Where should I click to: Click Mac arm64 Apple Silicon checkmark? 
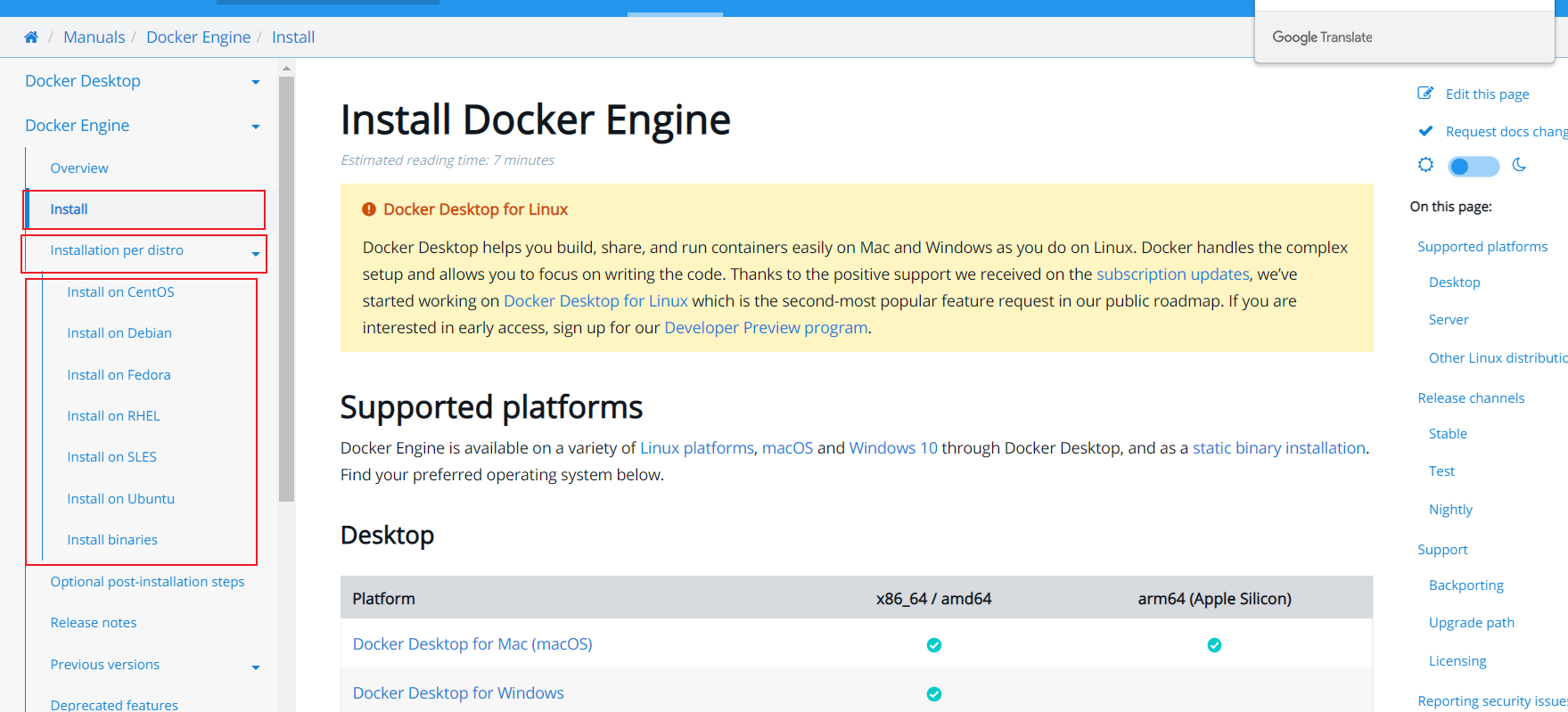(1214, 645)
